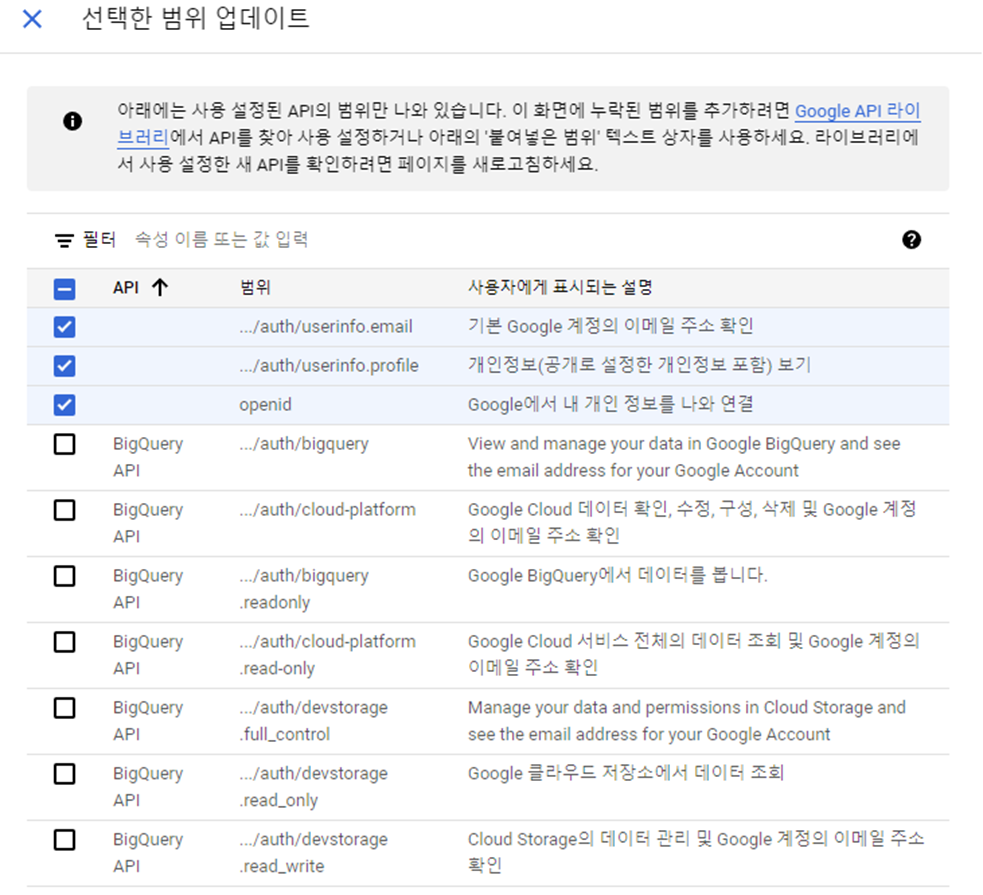Focus the filter input 속성 이름 또는 값 입력

(221, 239)
